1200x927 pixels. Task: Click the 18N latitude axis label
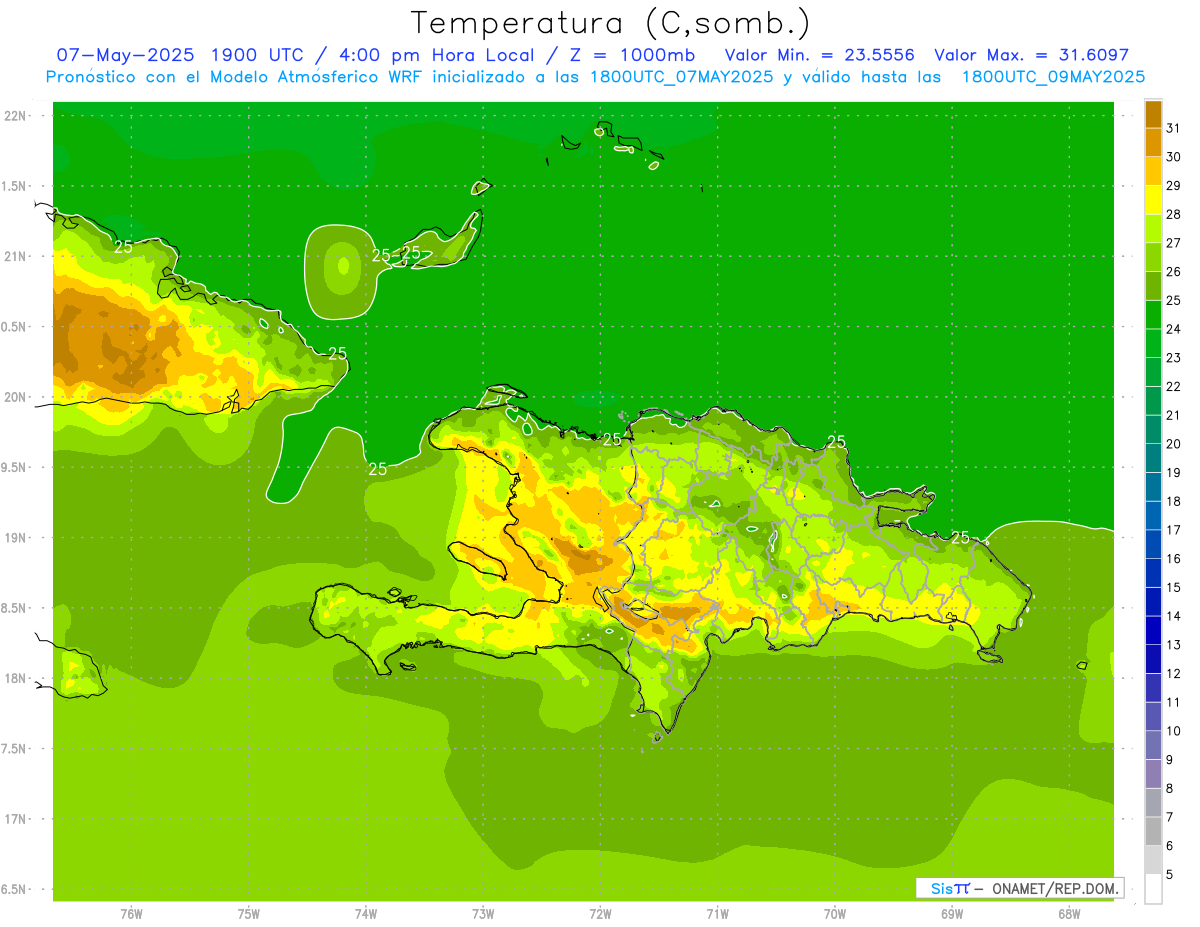tap(17, 678)
